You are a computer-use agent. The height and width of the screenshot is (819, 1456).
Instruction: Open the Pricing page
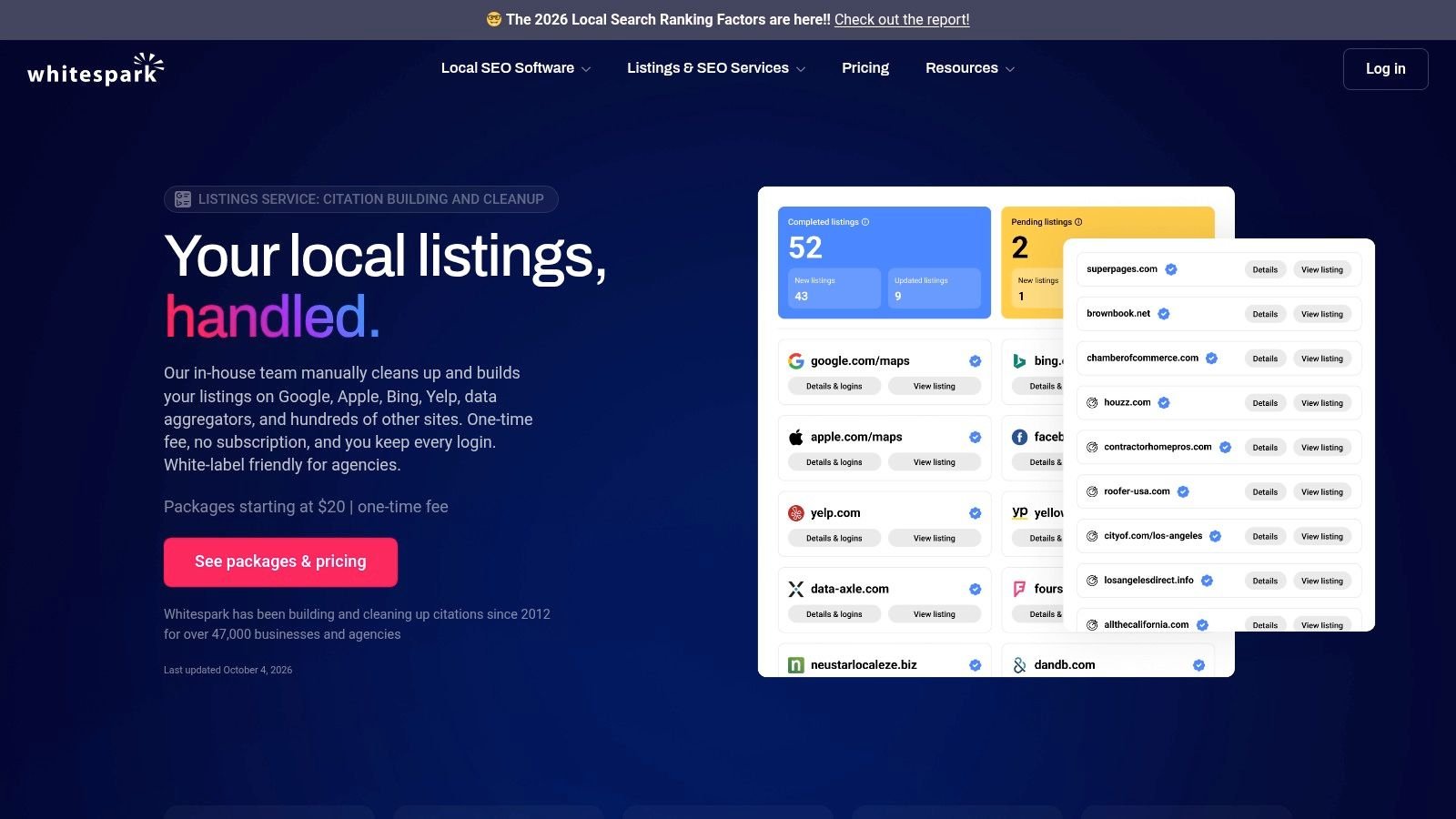pos(865,68)
